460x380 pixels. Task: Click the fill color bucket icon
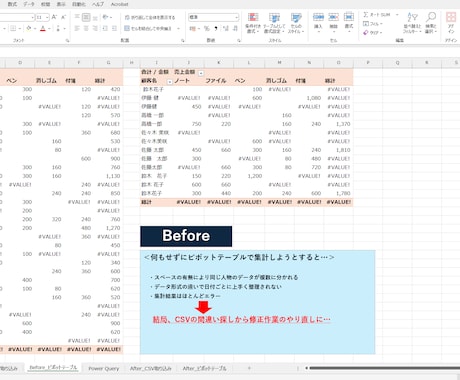coord(29,29)
